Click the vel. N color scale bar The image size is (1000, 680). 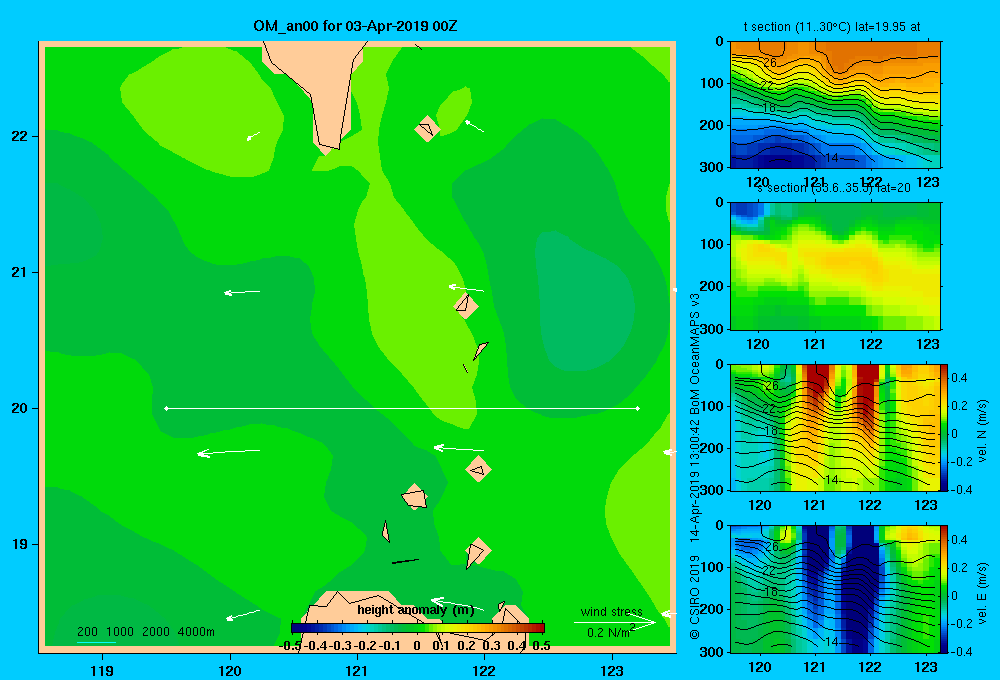[945, 427]
